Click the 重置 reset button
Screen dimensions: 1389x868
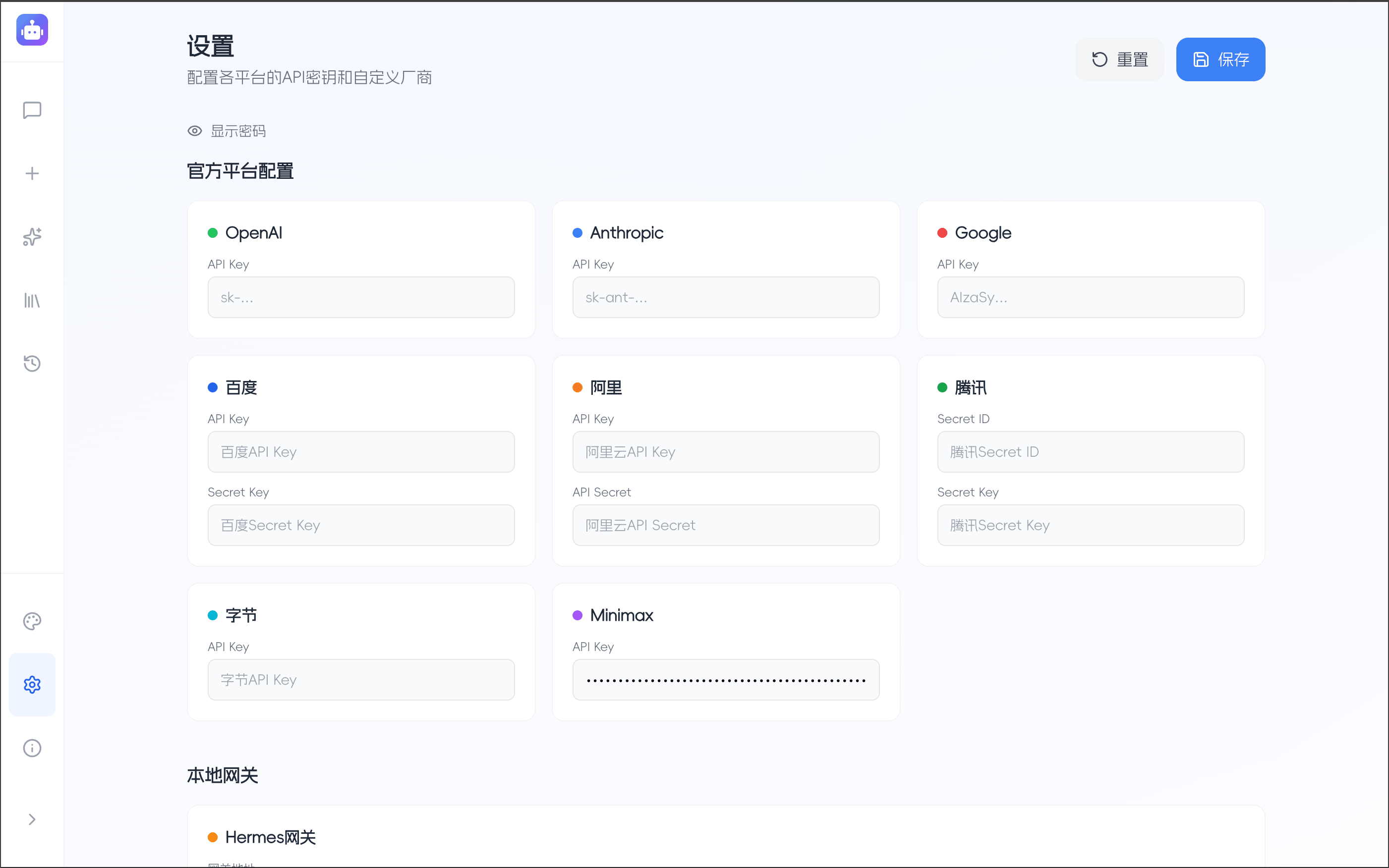[1120, 60]
